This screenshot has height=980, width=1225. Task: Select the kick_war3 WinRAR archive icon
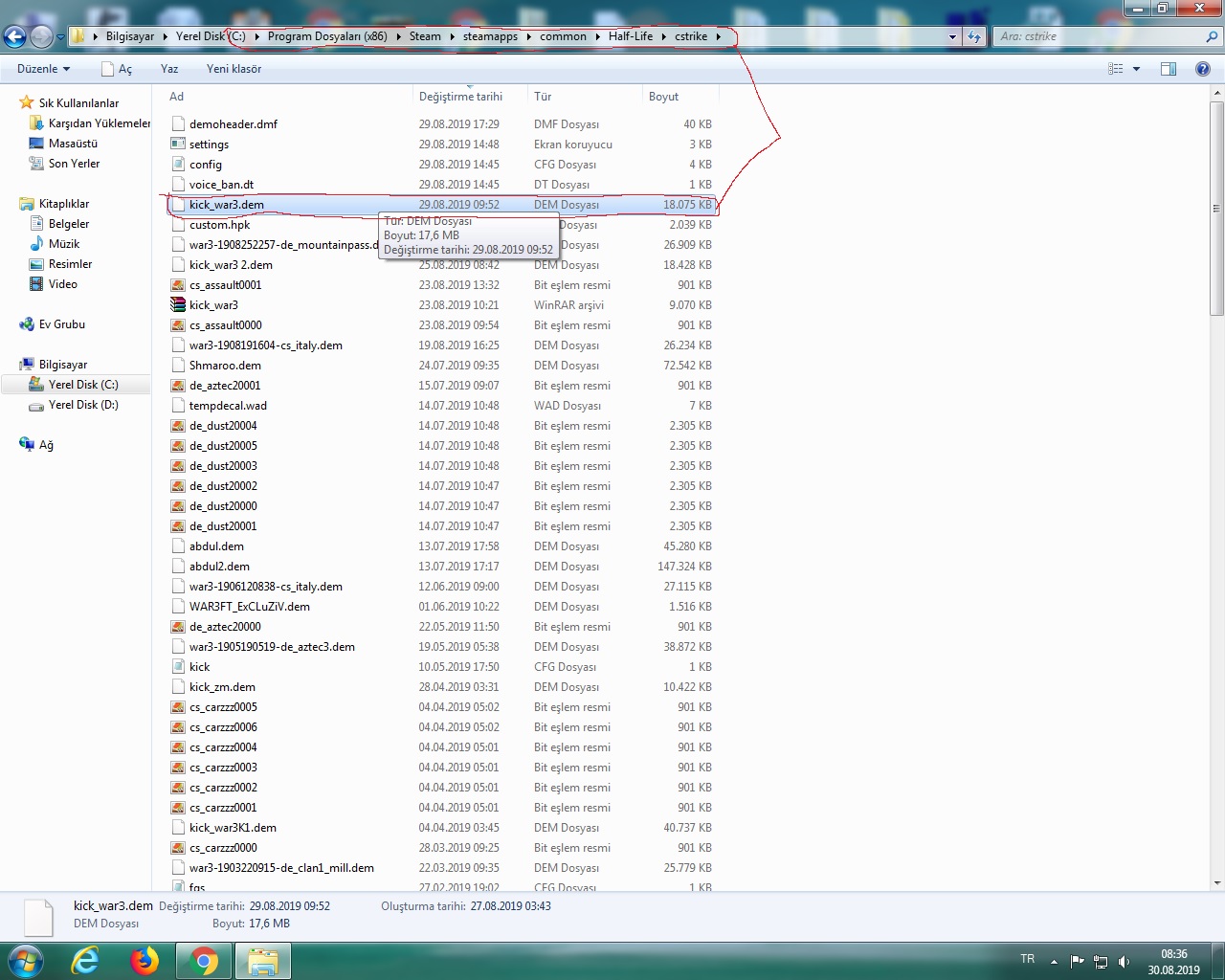178,305
